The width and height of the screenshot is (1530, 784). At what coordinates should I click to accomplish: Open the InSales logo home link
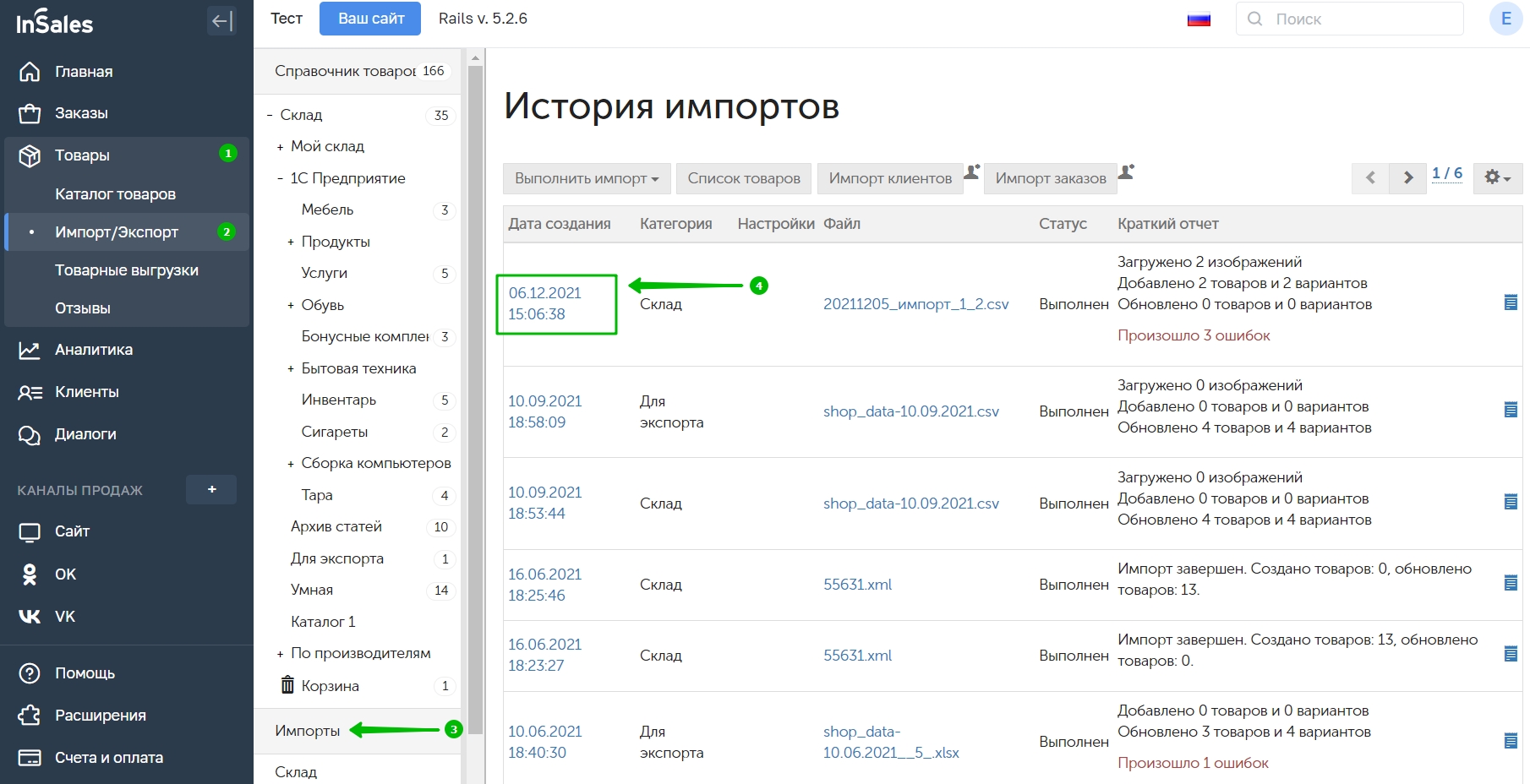point(55,23)
